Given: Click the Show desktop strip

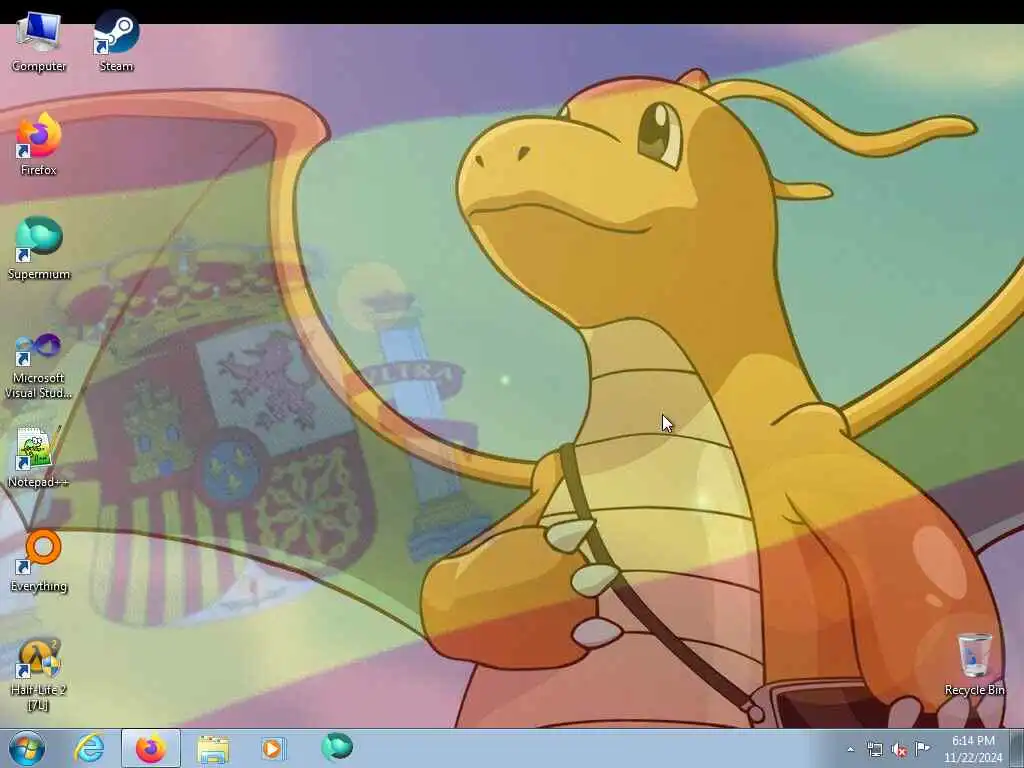Looking at the screenshot, I should click(x=1017, y=748).
